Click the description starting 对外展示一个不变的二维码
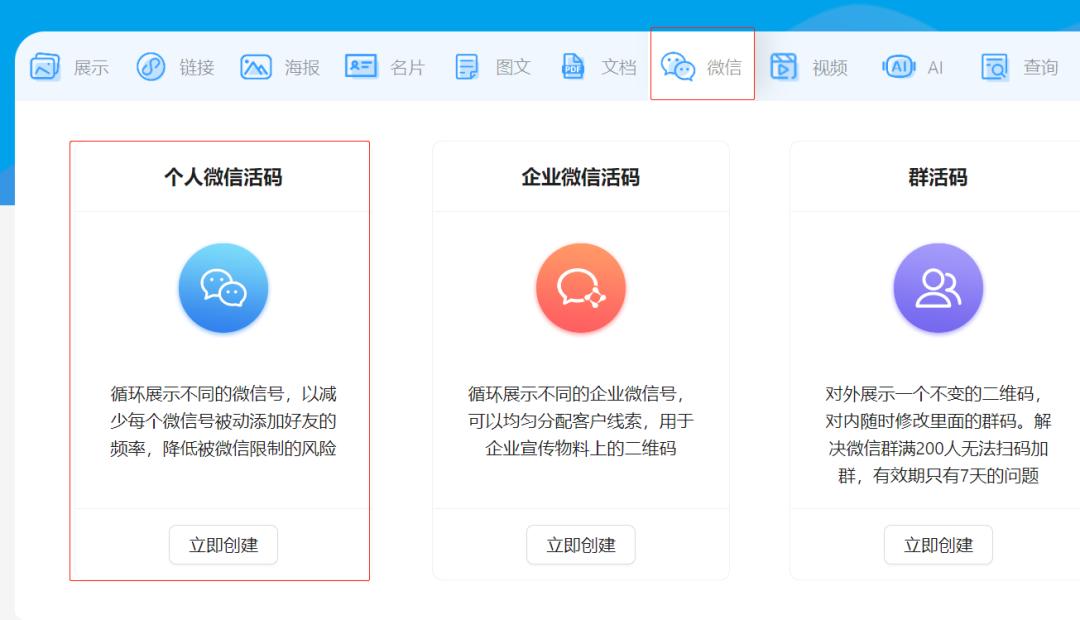This screenshot has width=1080, height=620. pyautogui.click(x=938, y=435)
